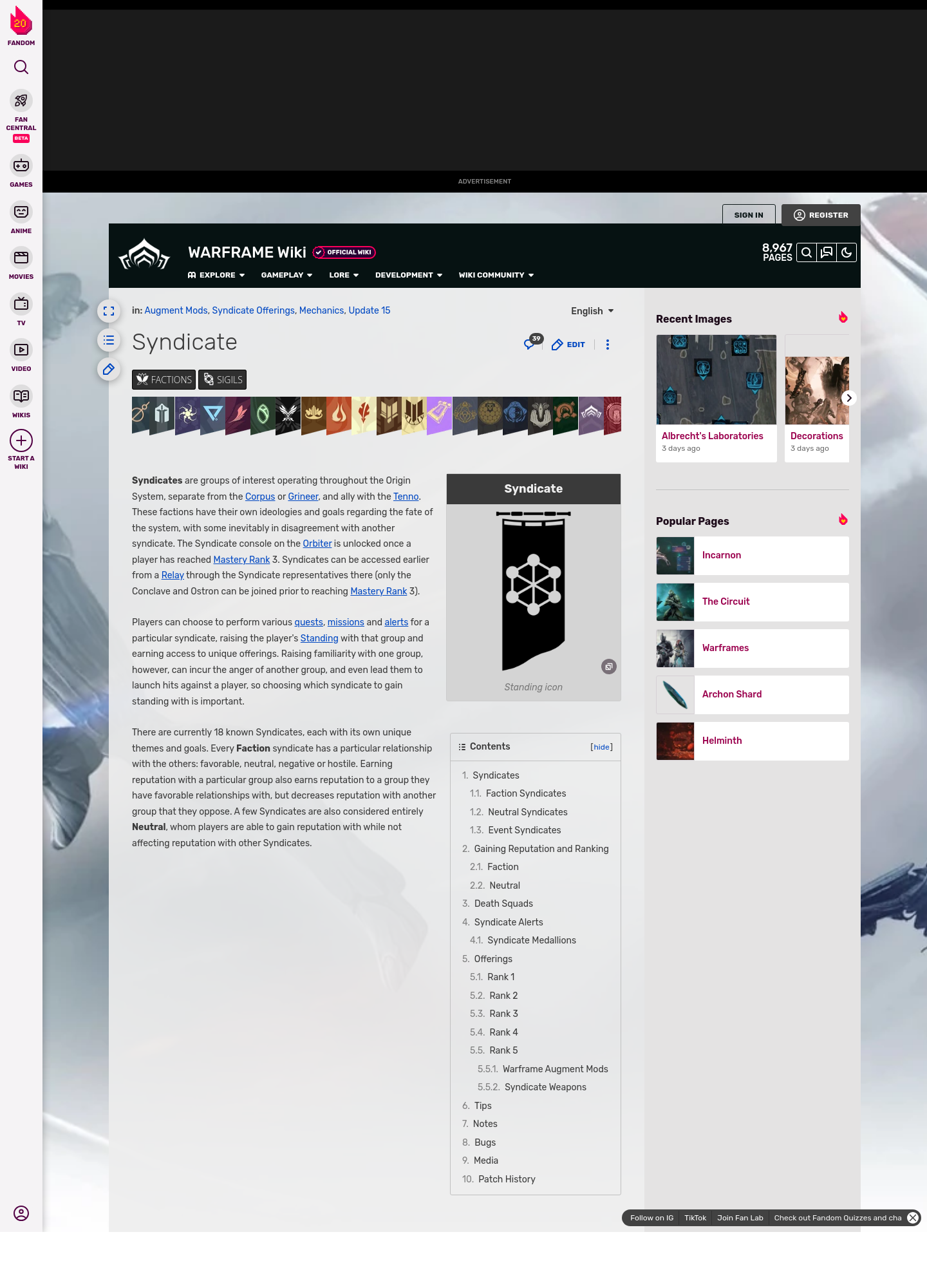
Task: Click the floating pencil edit icon
Action: click(x=109, y=369)
